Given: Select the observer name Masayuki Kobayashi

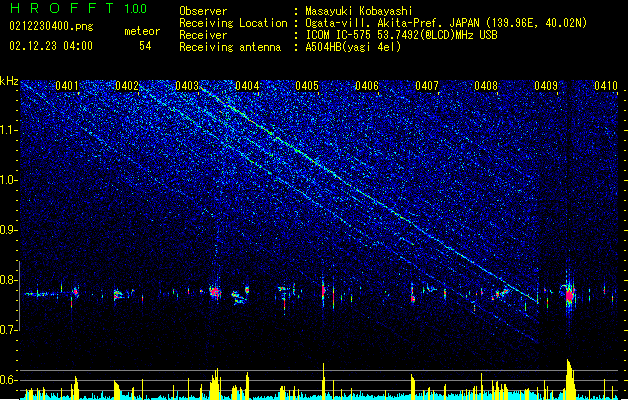Looking at the screenshot, I should click(359, 11).
